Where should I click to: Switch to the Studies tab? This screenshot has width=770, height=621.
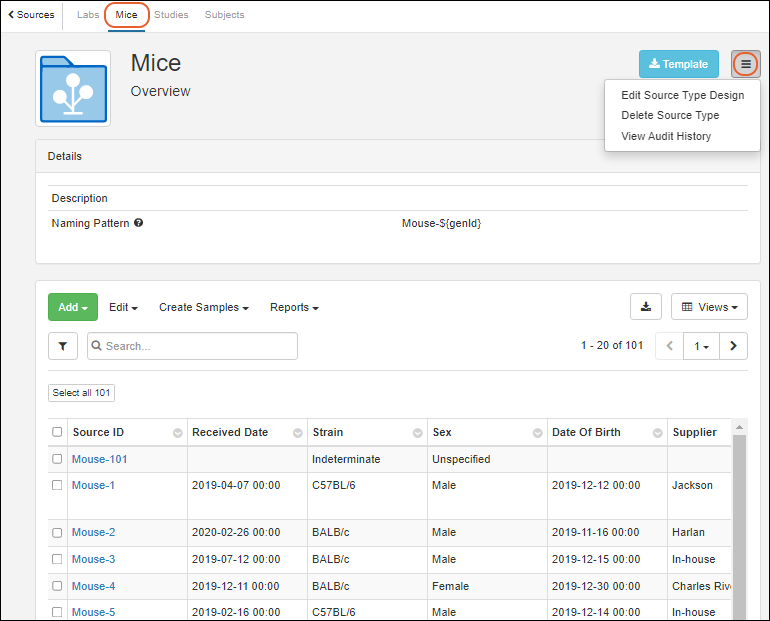coord(171,15)
